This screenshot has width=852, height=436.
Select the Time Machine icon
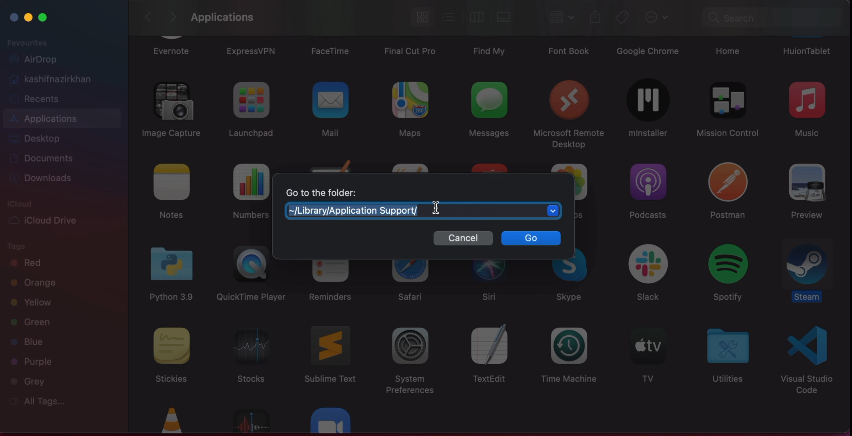(568, 346)
